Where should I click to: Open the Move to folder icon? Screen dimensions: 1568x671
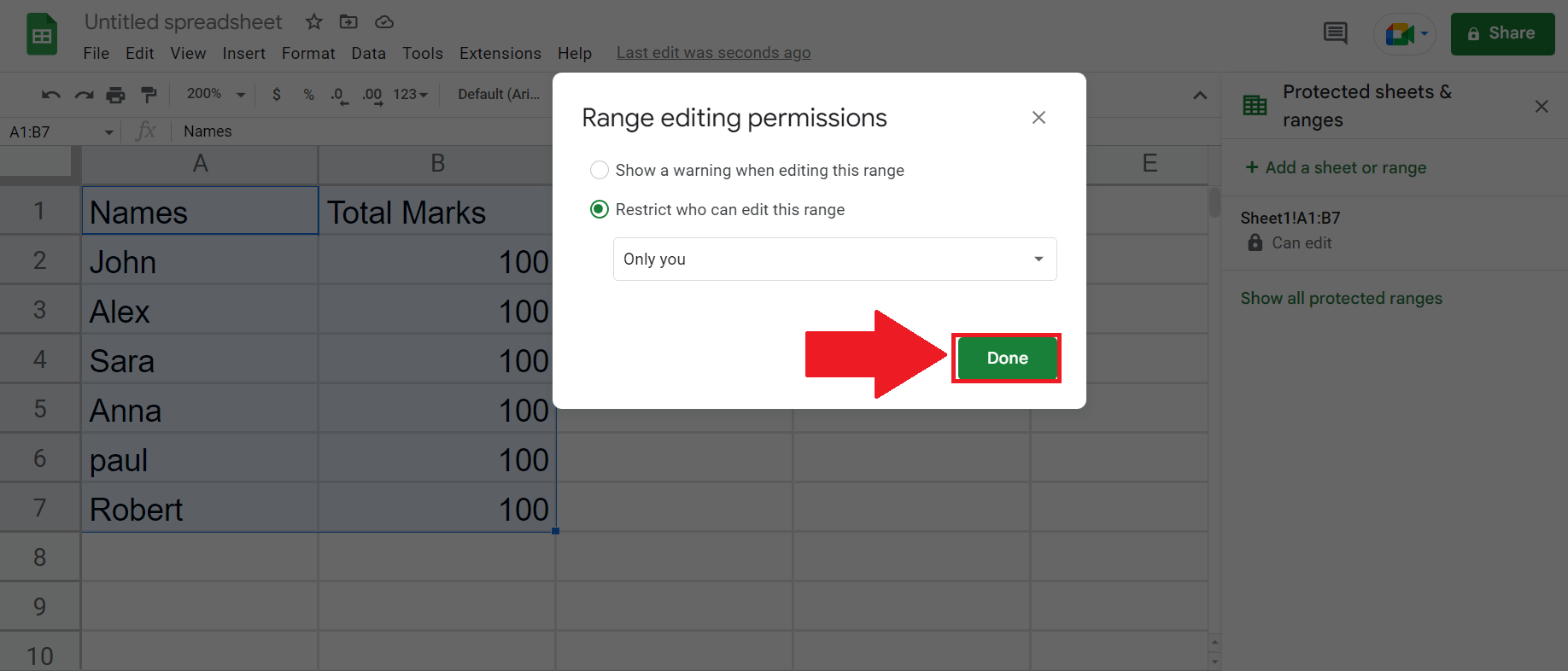pos(348,22)
